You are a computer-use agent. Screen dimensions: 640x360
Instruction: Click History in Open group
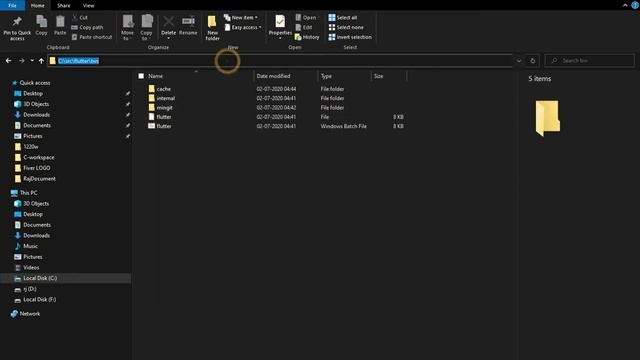(x=307, y=37)
